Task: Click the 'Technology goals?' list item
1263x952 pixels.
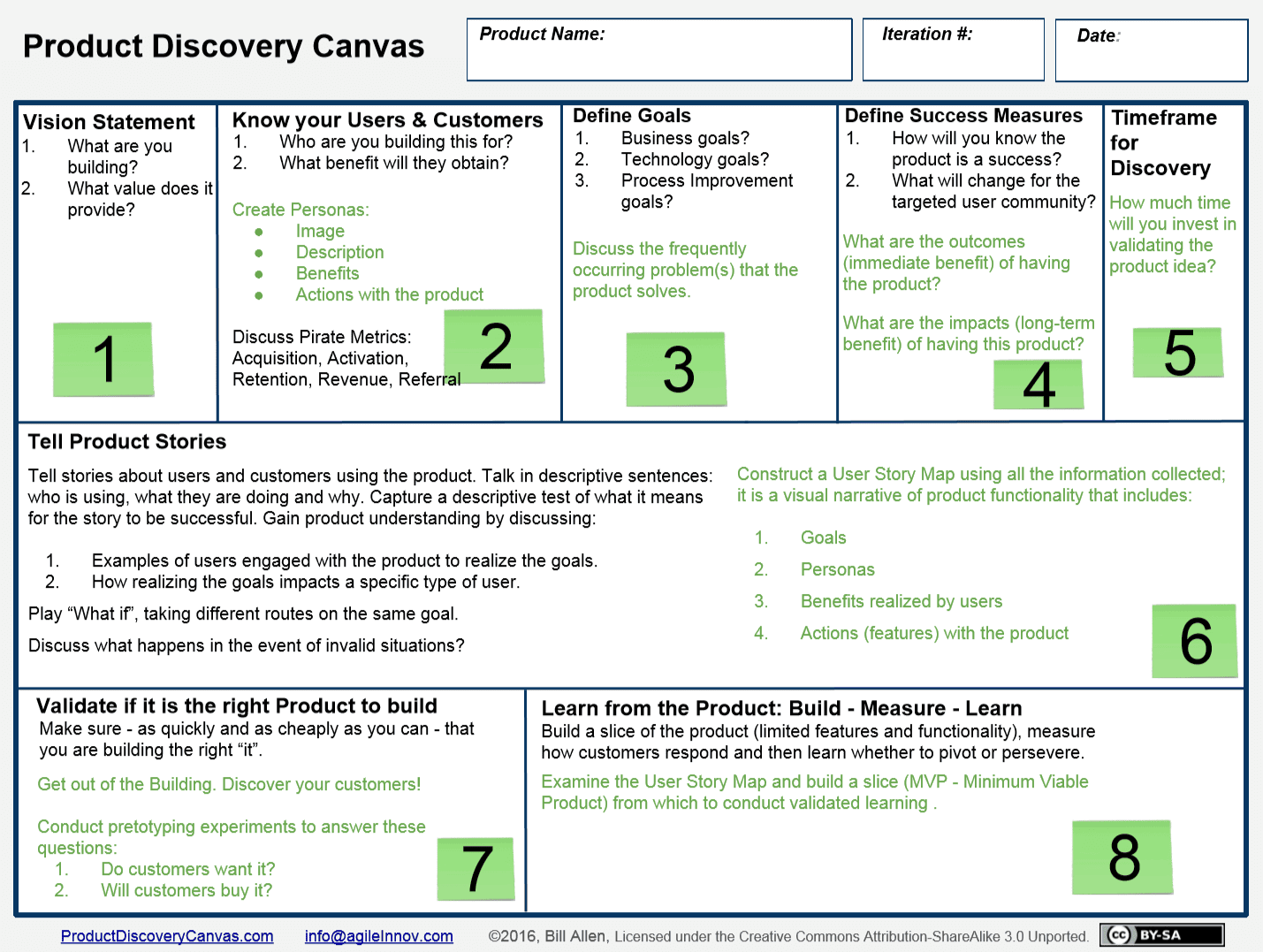Action: tap(695, 159)
